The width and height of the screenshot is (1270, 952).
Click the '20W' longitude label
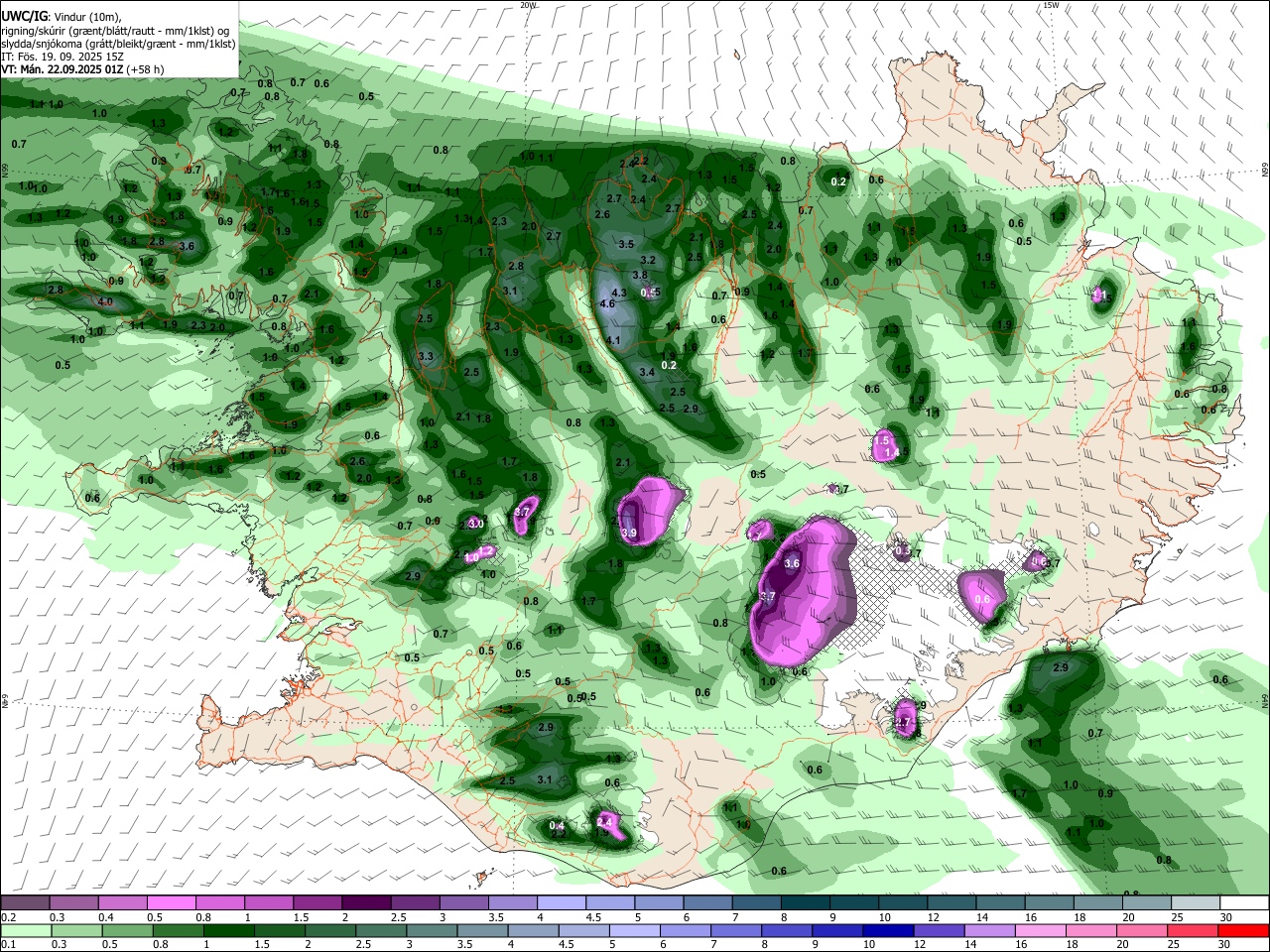tap(528, 5)
